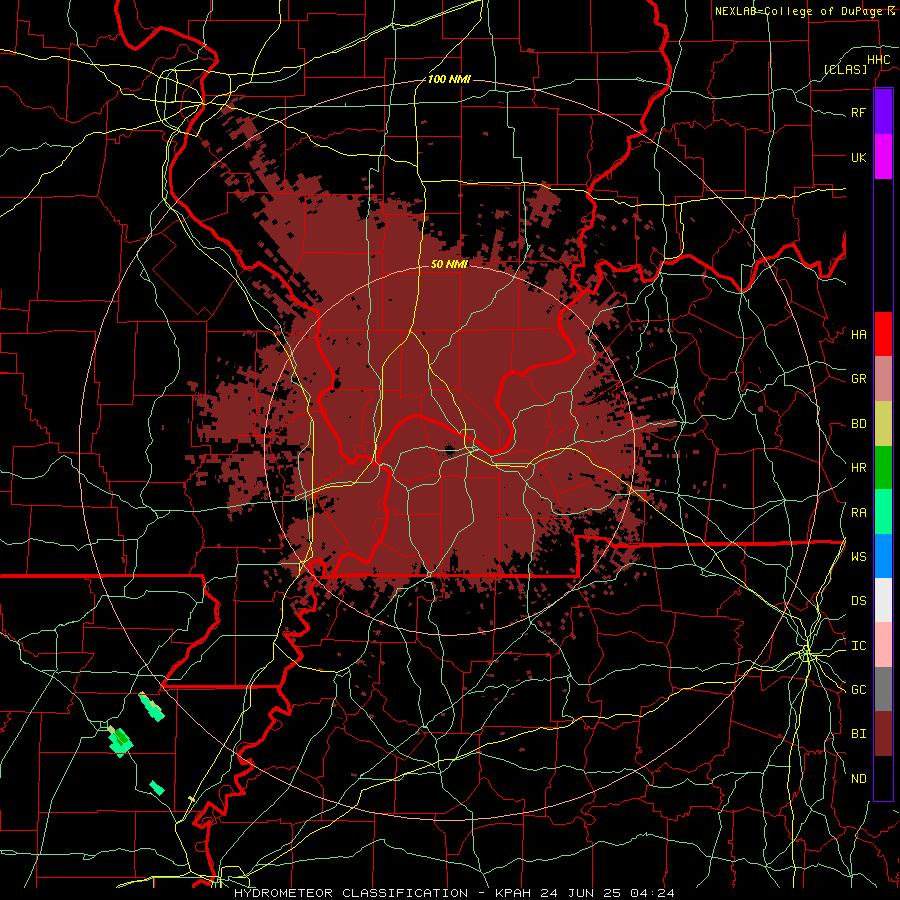Image resolution: width=900 pixels, height=900 pixels.
Task: Click the GC gray legend color block
Action: [883, 689]
